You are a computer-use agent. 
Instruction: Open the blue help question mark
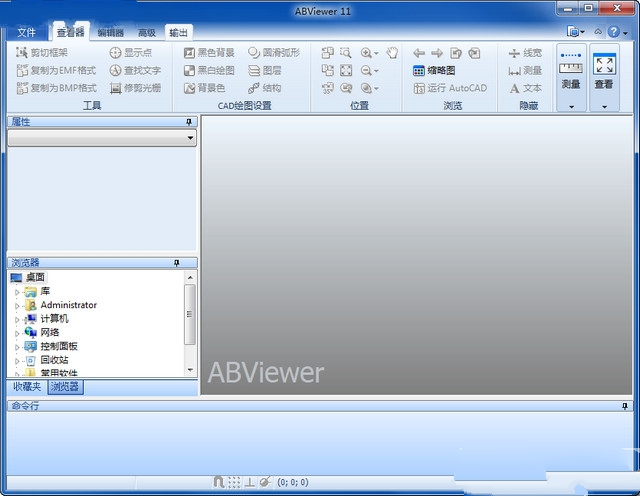click(x=613, y=32)
